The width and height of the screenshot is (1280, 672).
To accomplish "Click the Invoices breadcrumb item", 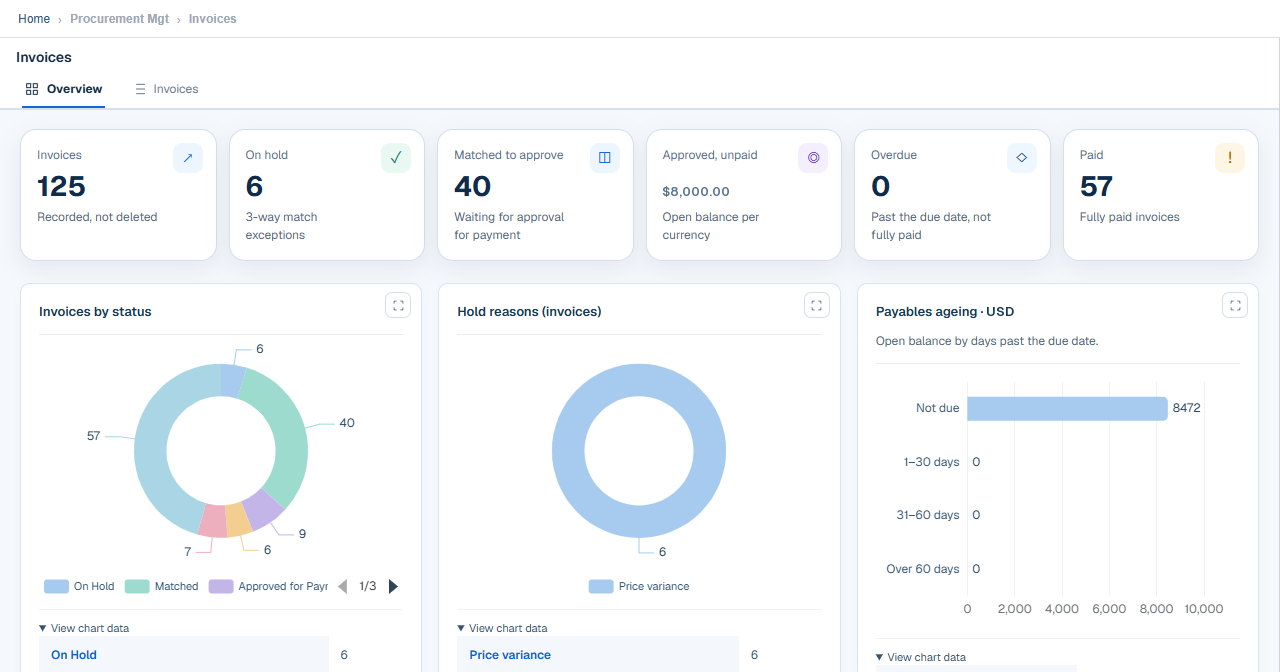I will pyautogui.click(x=213, y=19).
